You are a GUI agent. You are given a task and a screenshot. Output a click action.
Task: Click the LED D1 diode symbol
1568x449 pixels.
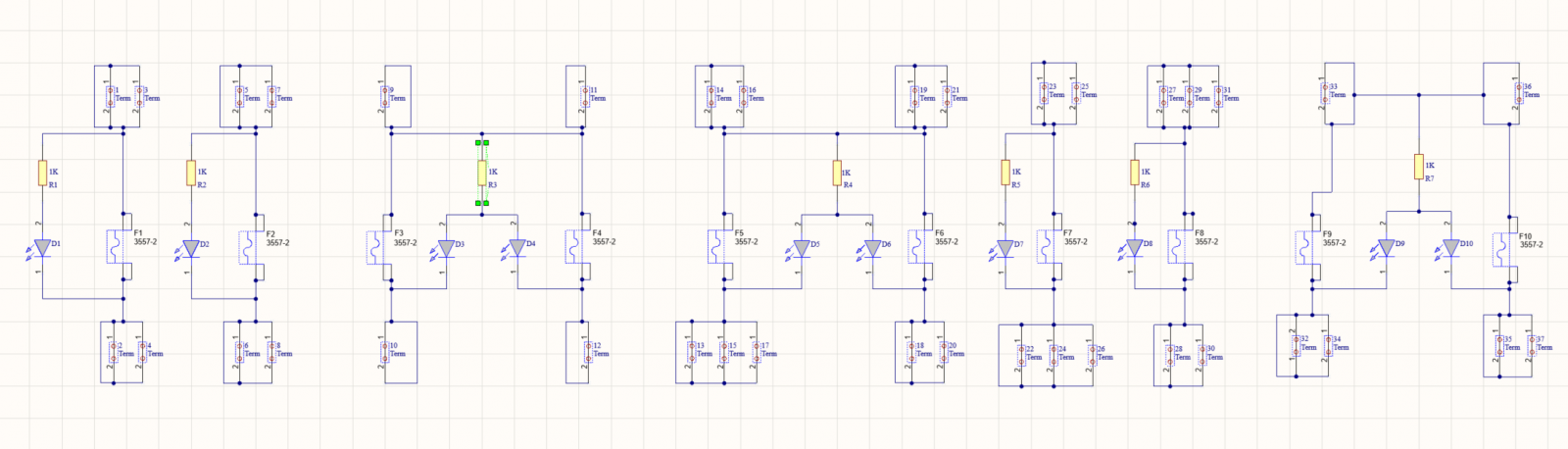click(x=42, y=247)
